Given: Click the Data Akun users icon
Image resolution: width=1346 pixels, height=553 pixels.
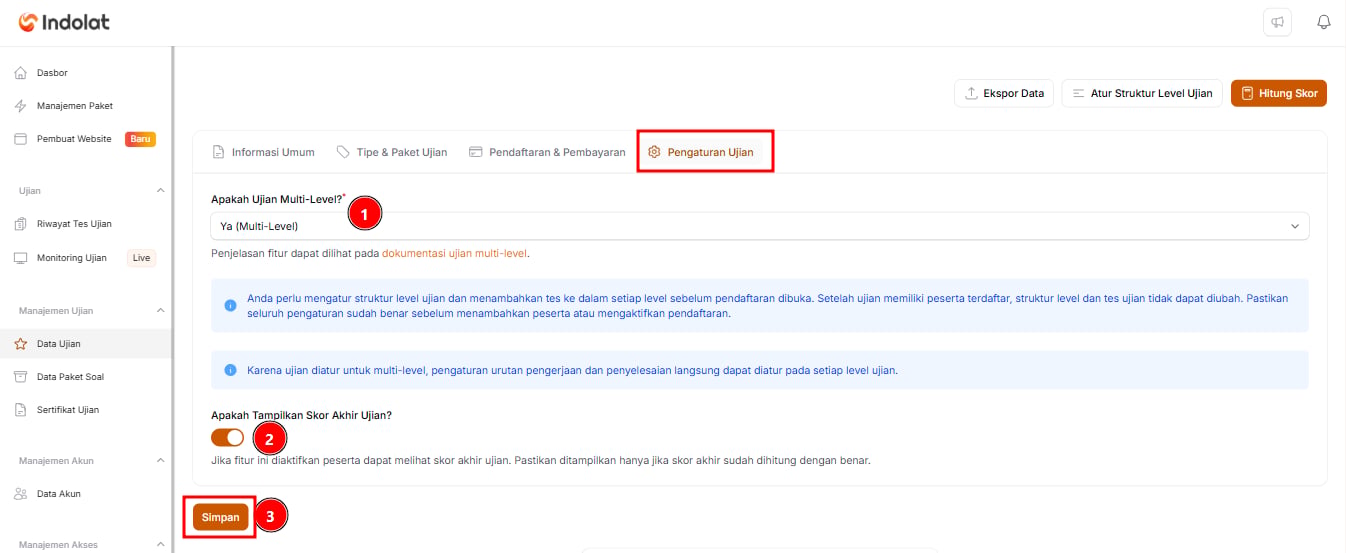Looking at the screenshot, I should (20, 494).
